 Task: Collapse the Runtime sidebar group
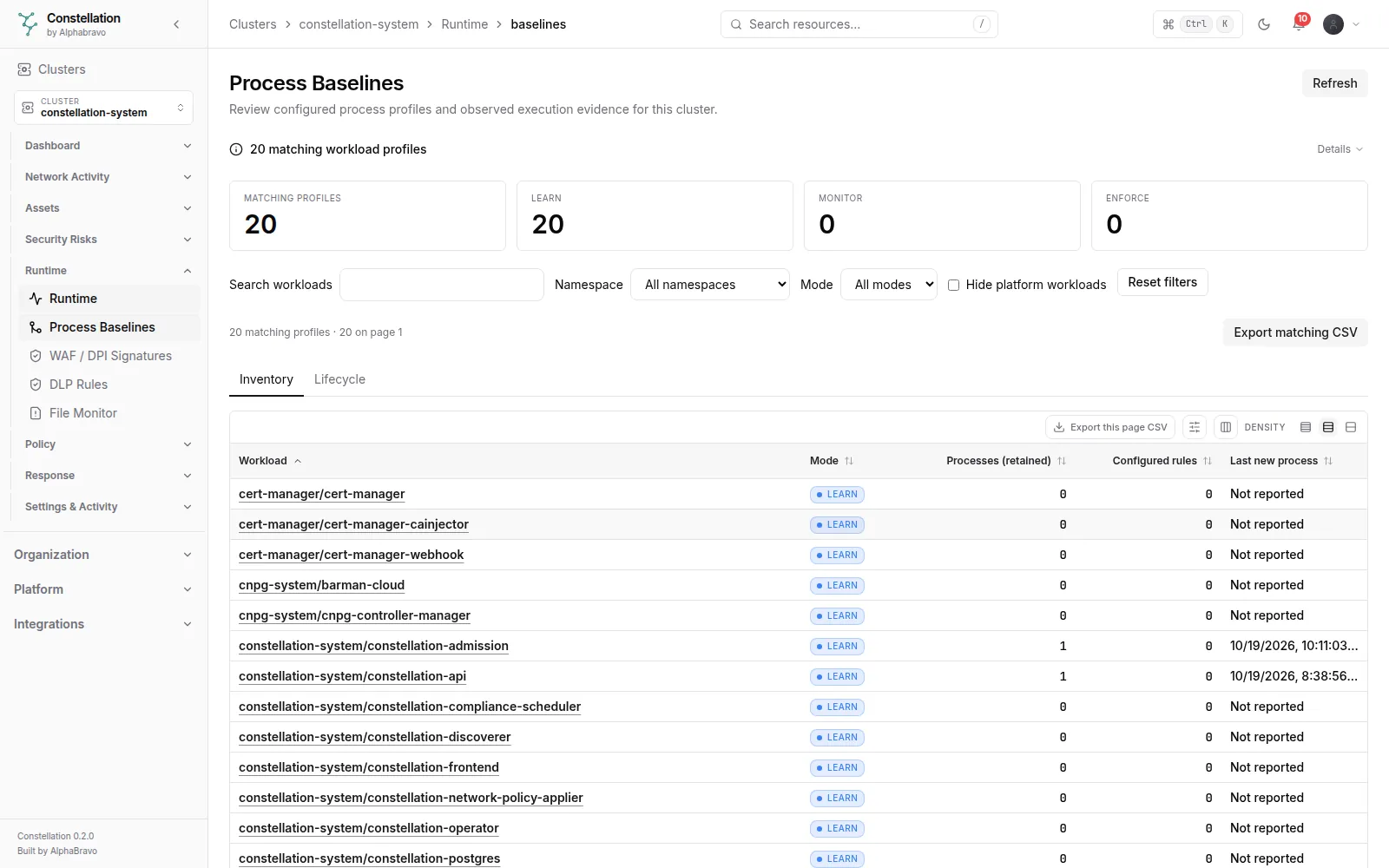tap(108, 271)
